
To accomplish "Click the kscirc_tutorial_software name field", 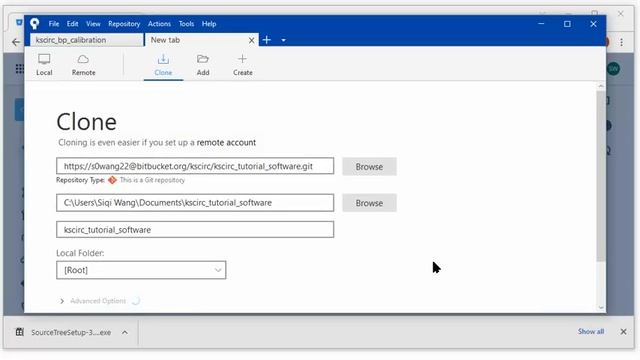I will coord(195,229).
